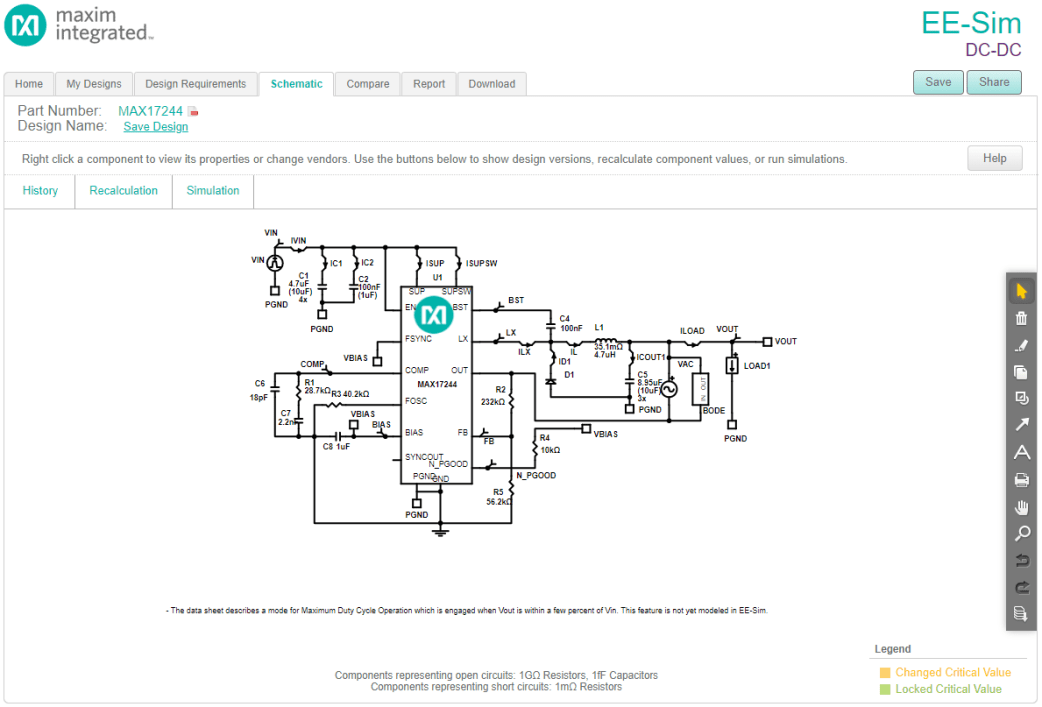The width and height of the screenshot is (1042, 707).
Task: Click the EE-Sim title text
Action: [970, 23]
